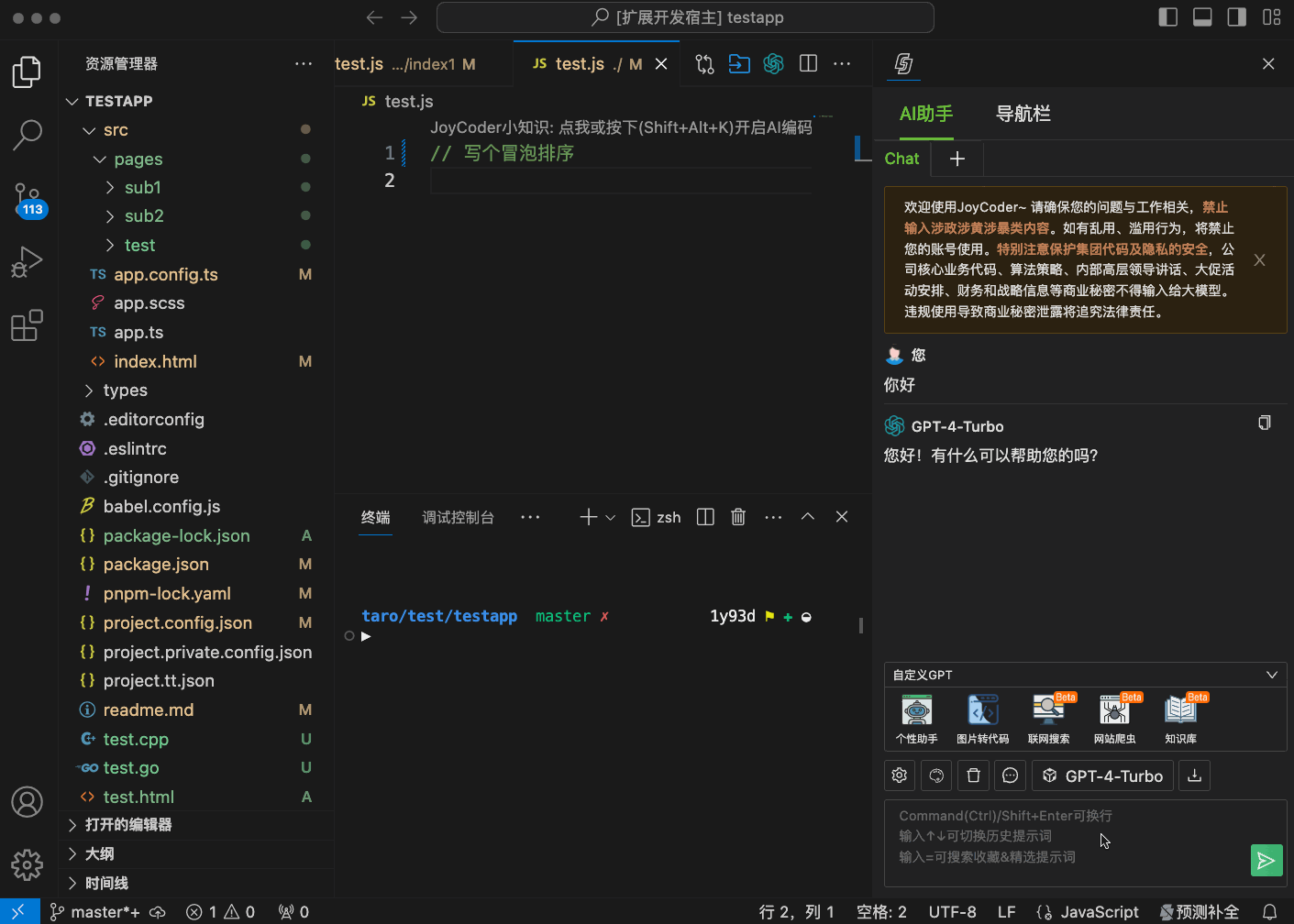
Task: Click the theme palette icon in chat toolbar
Action: [x=936, y=775]
